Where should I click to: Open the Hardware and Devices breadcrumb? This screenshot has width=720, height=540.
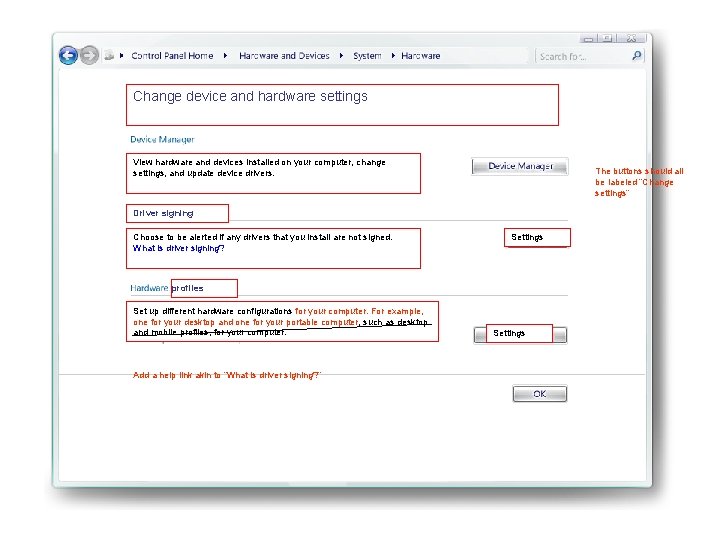click(x=284, y=56)
